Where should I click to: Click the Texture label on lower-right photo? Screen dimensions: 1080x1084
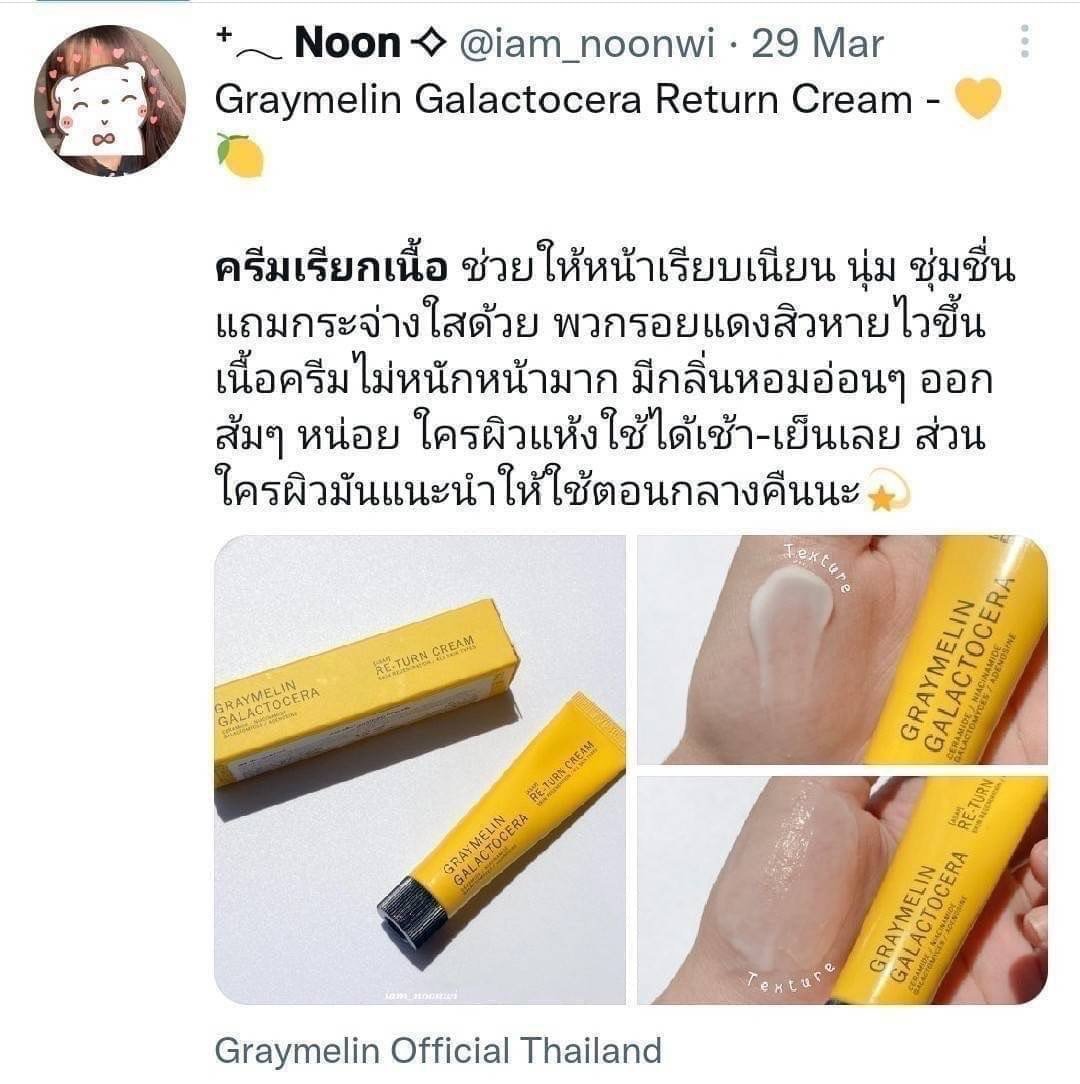point(790,975)
